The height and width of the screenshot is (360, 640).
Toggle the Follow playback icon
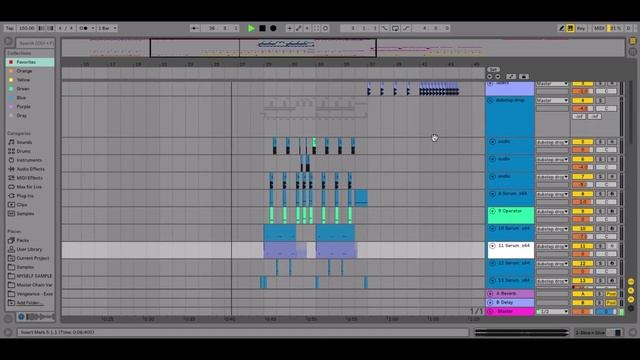pyautogui.click(x=195, y=28)
